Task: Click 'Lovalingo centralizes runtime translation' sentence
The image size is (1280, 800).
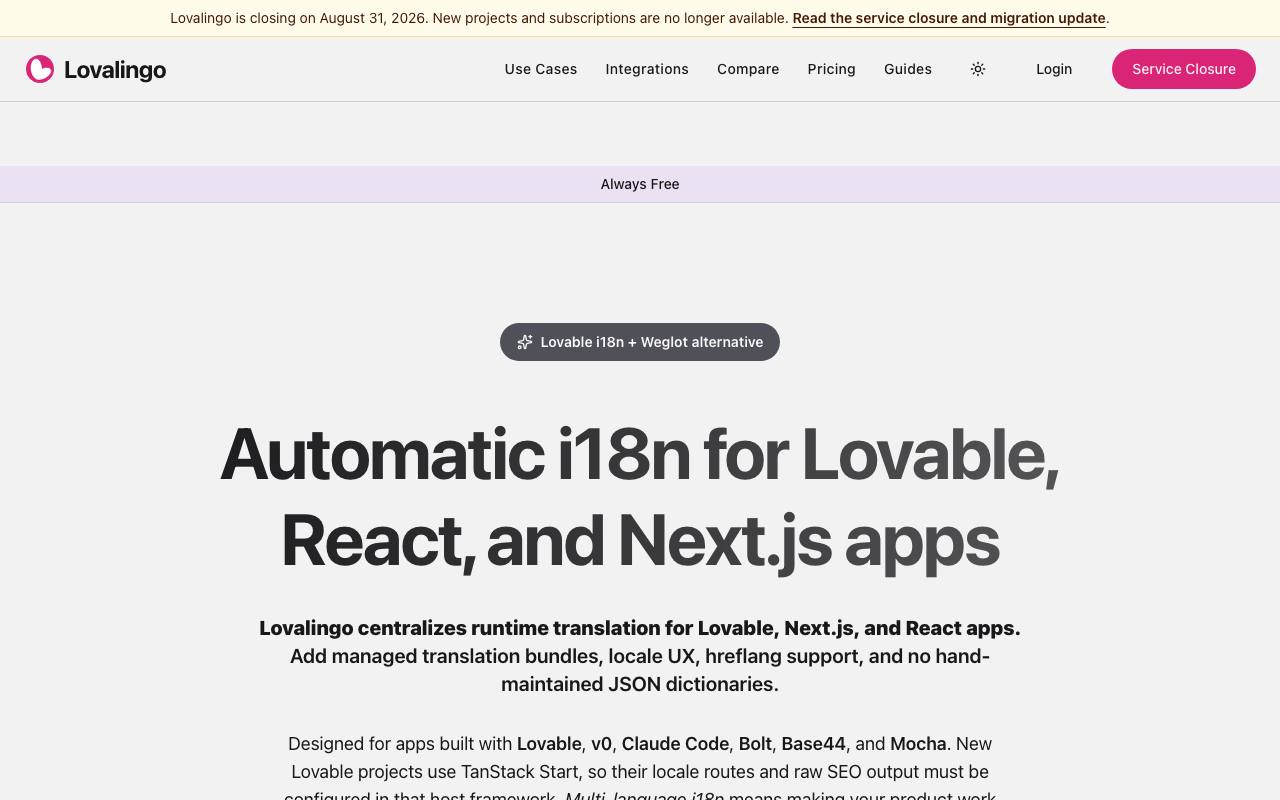Action: point(640,628)
